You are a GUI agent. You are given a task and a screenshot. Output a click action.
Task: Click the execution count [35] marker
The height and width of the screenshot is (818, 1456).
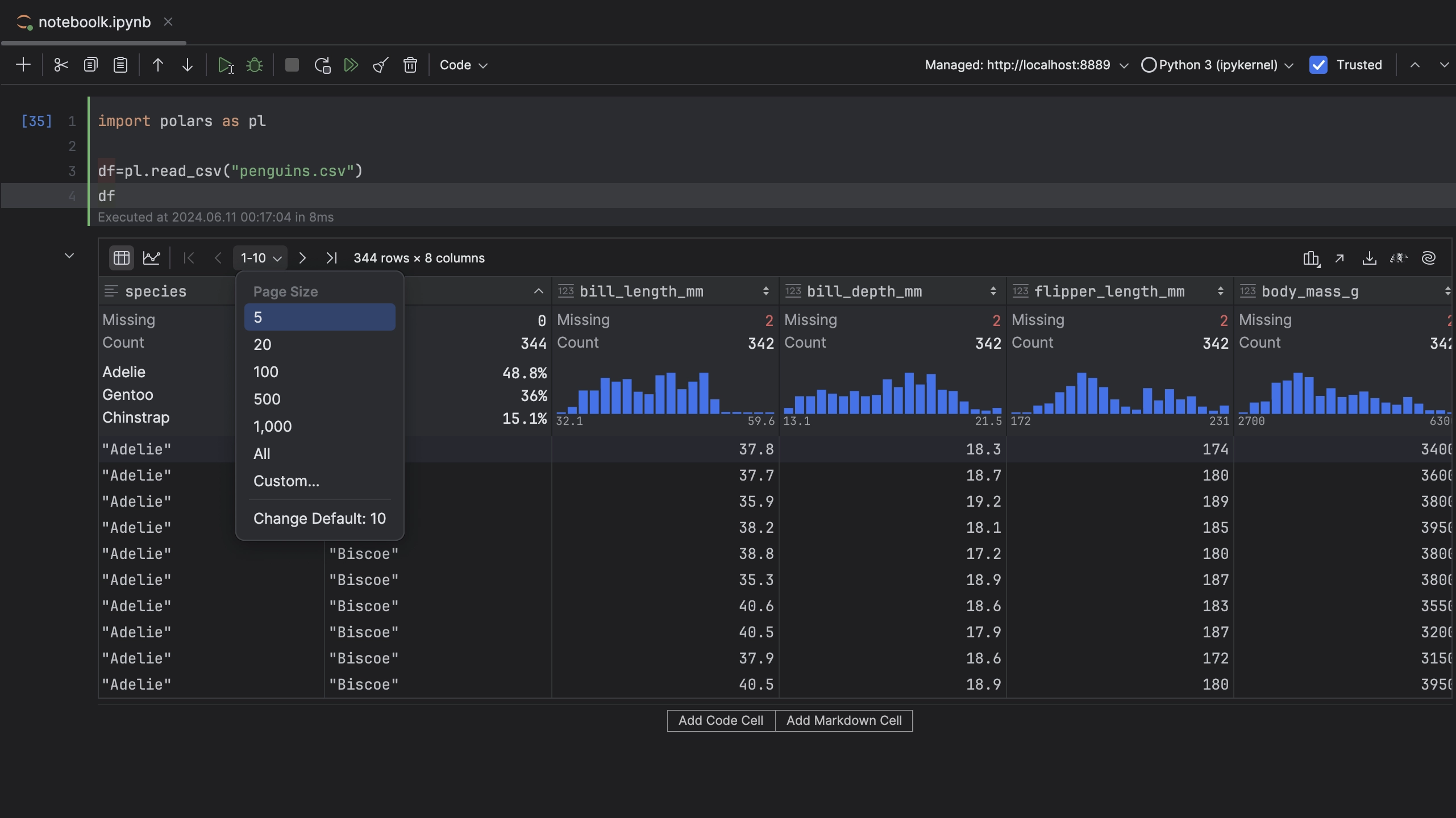(36, 121)
